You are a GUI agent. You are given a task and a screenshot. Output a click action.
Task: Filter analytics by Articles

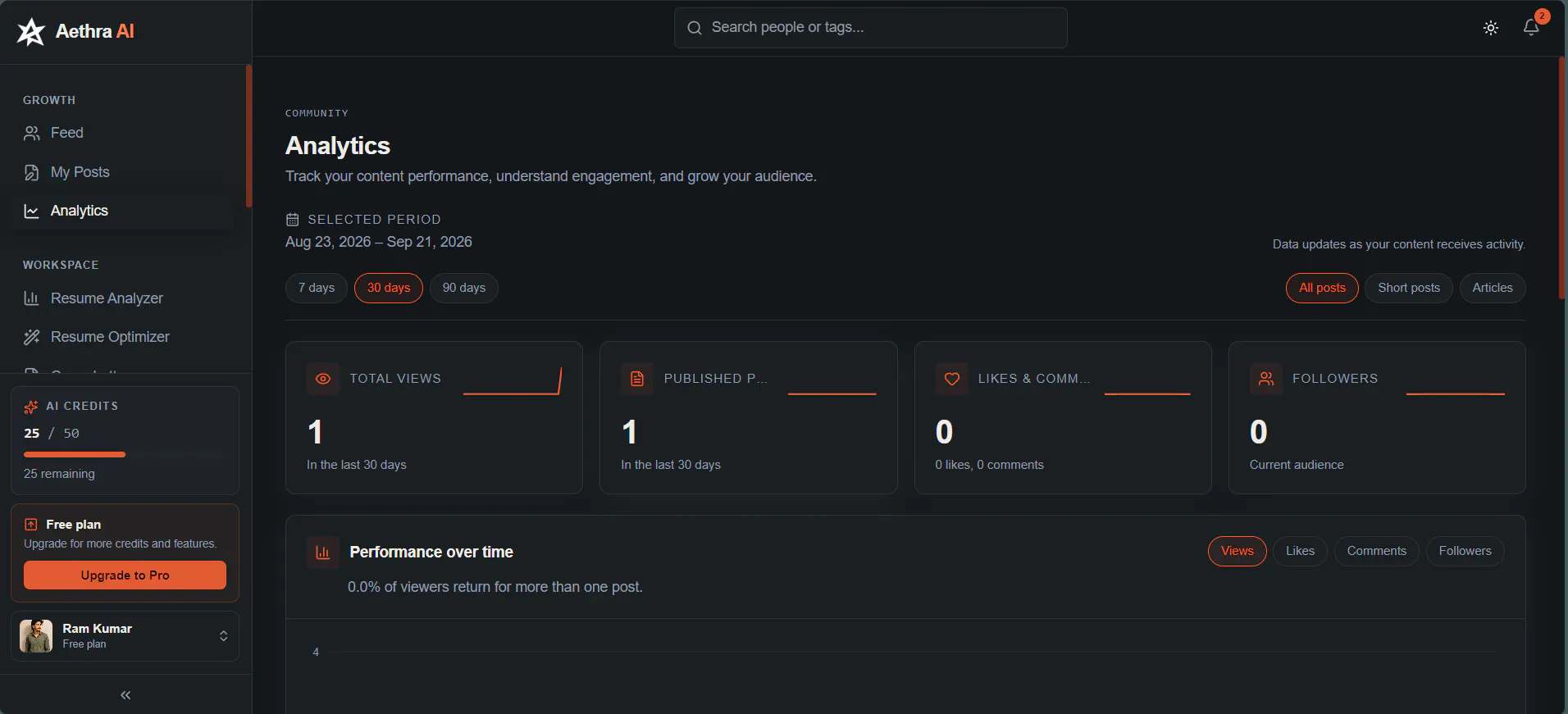tap(1493, 288)
